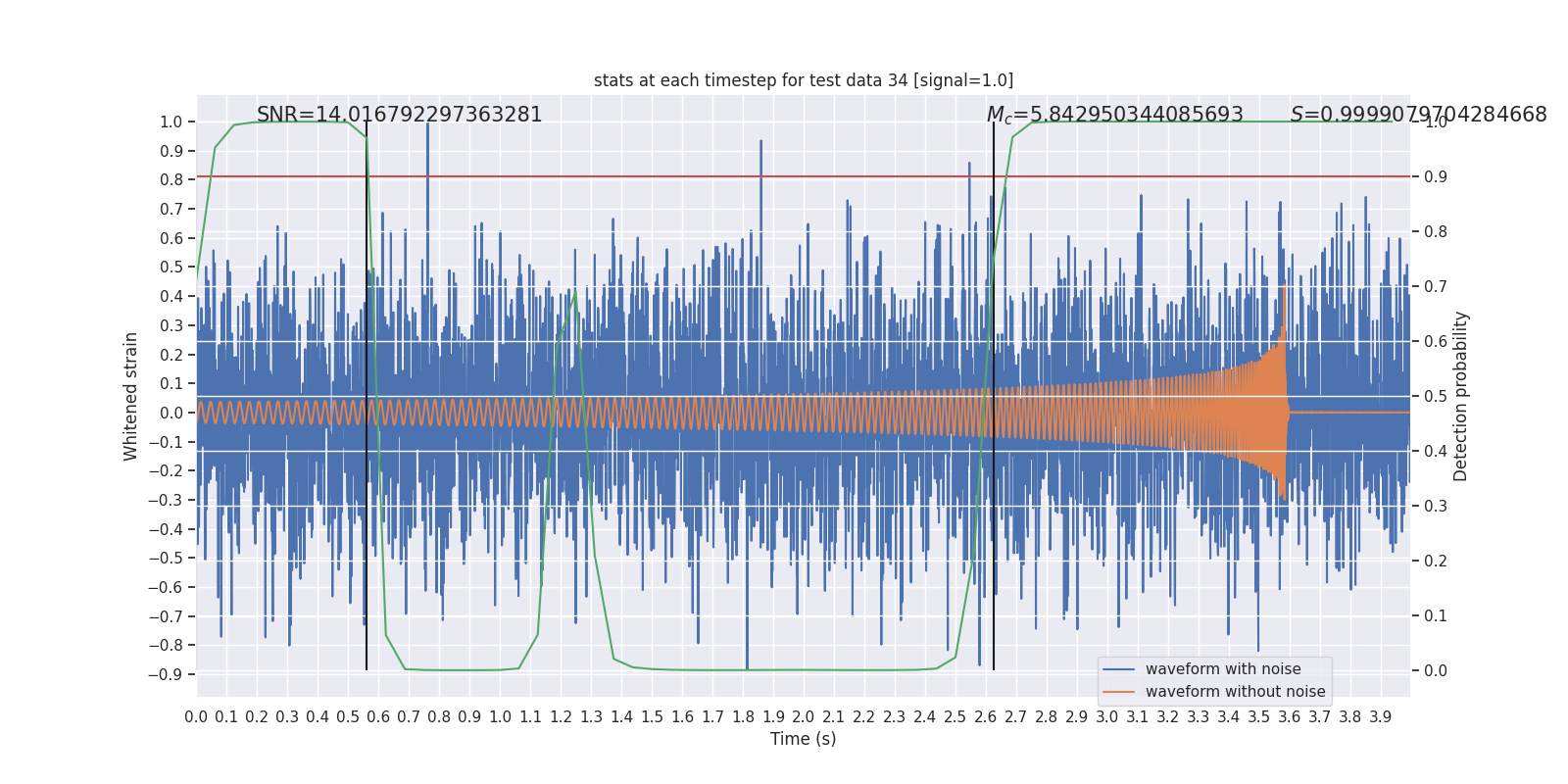Click the plot title about test data 34
Image resolution: width=1568 pixels, height=784 pixels.
click(803, 80)
